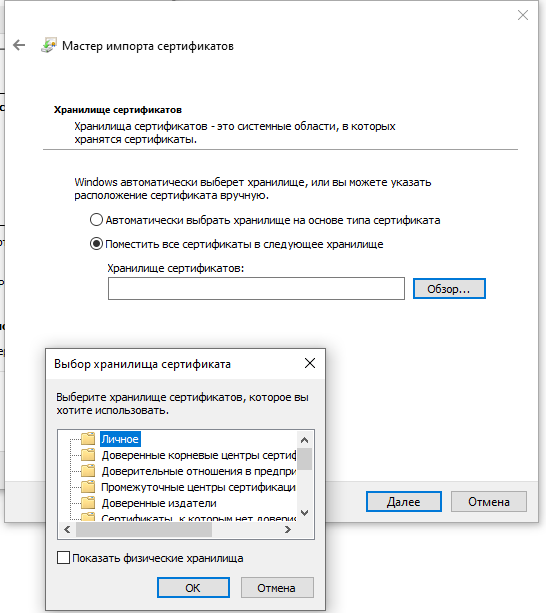Close the Выбор хранилища сертификата dialog
This screenshot has height=613, width=546.
[310, 363]
